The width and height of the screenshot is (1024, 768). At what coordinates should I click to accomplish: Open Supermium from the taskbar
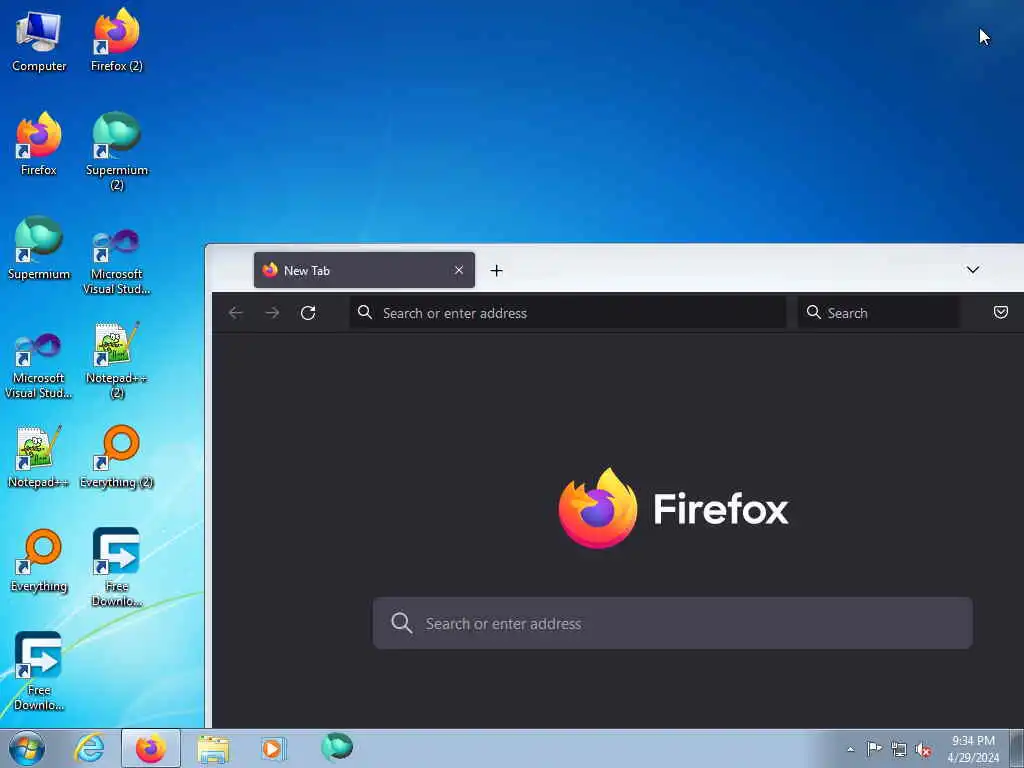tap(337, 747)
